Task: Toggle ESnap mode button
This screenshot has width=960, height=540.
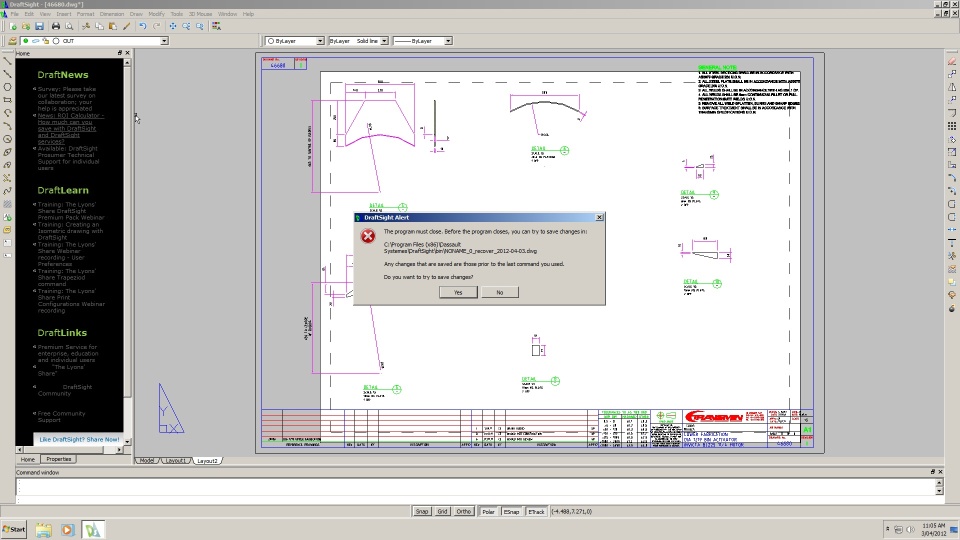Action: [511, 512]
